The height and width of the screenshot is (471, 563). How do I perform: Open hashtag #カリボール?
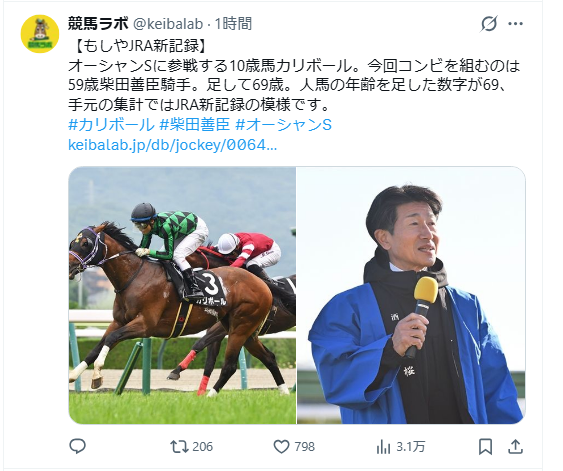click(111, 125)
